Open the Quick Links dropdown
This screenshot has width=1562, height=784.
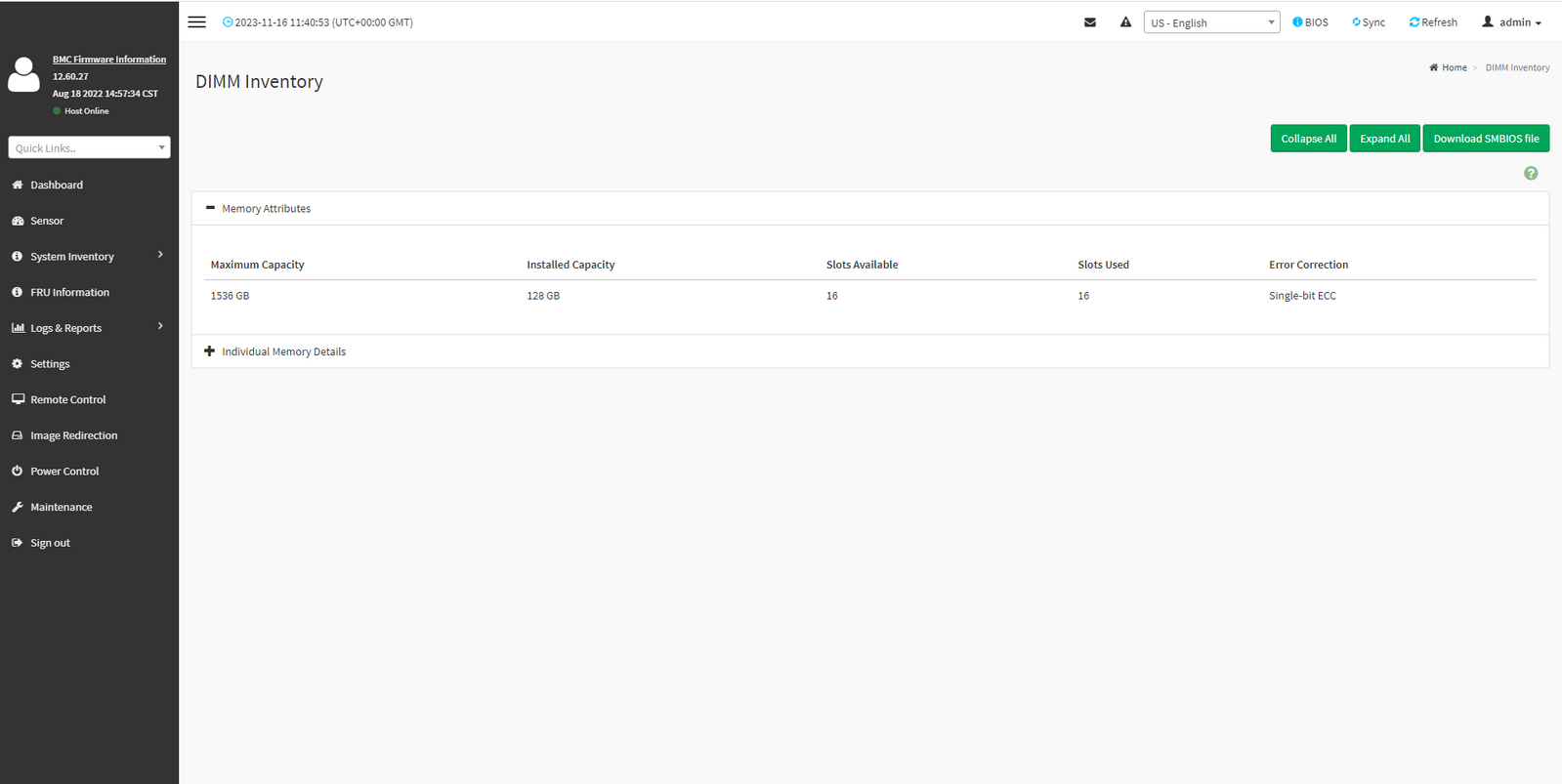[x=89, y=147]
